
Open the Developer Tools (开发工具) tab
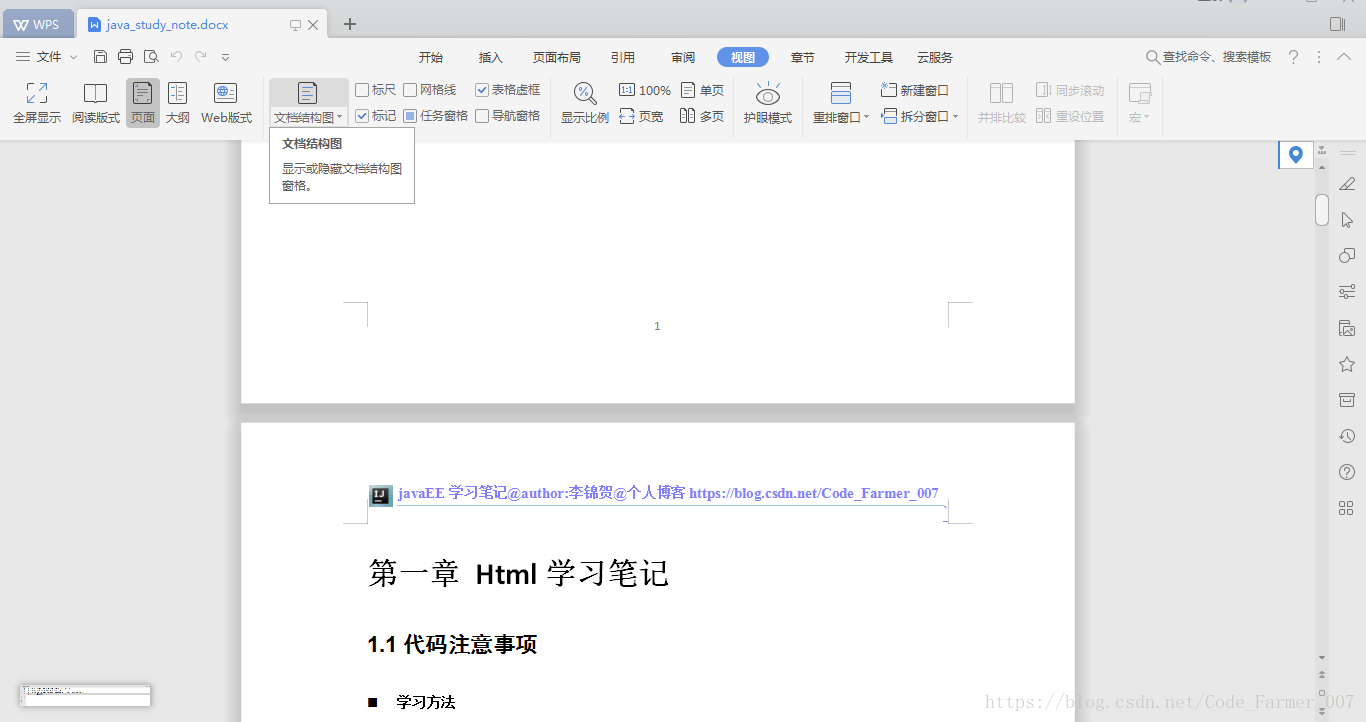pyautogui.click(x=869, y=57)
